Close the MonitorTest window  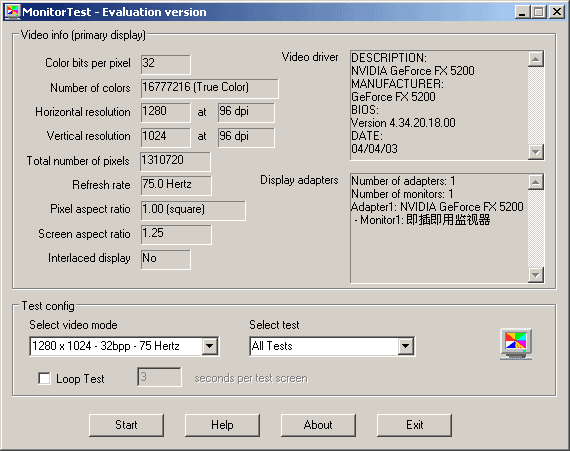557,12
